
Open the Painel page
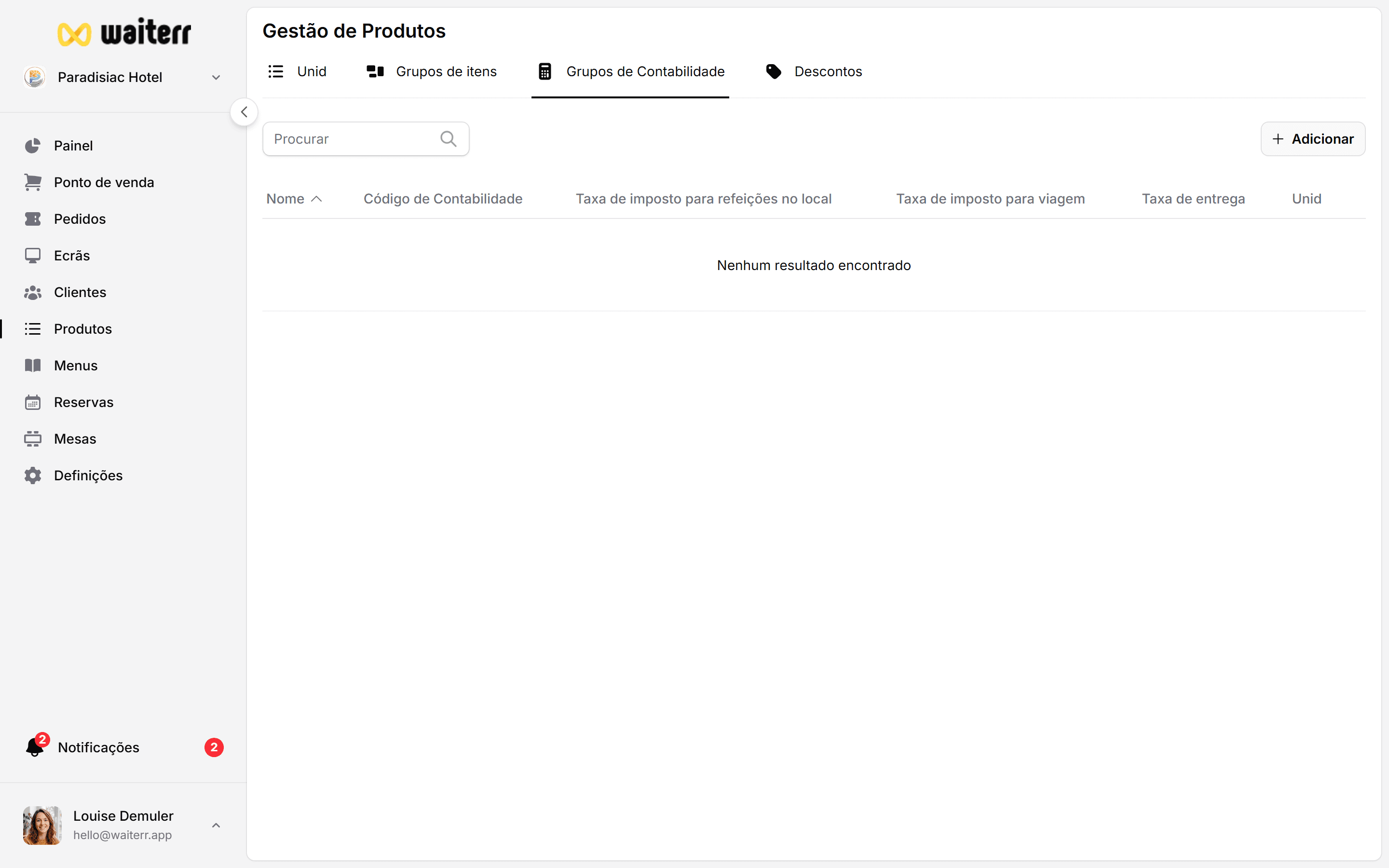(x=73, y=146)
